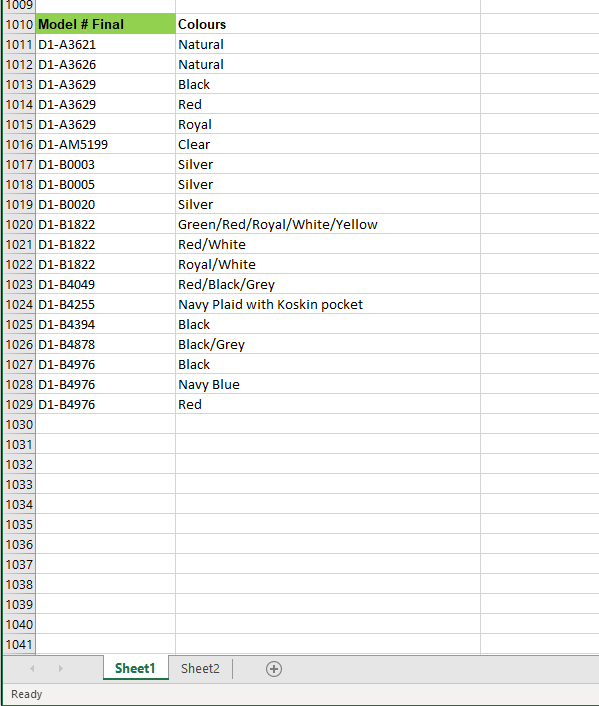
Task: Select the Sheet1 tab
Action: pyautogui.click(x=135, y=669)
